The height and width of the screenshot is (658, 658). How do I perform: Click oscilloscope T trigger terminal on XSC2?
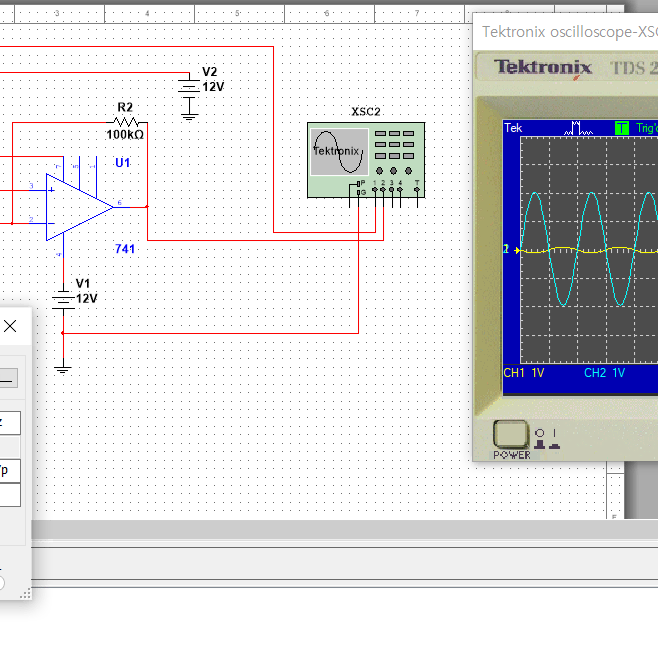pos(417,190)
